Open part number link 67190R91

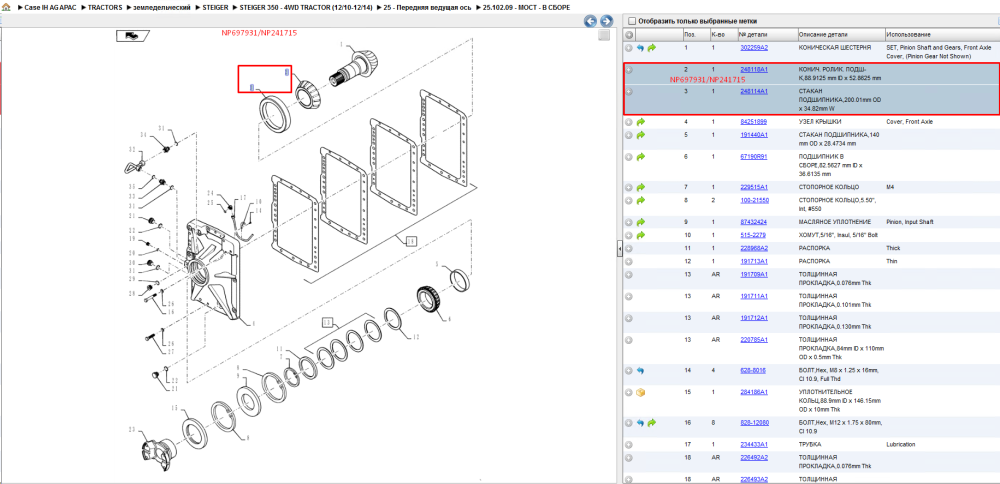click(753, 156)
